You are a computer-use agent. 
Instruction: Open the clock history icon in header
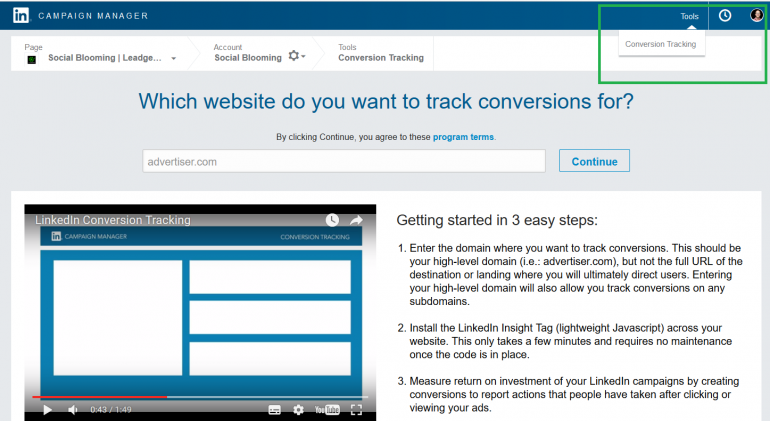pos(725,16)
